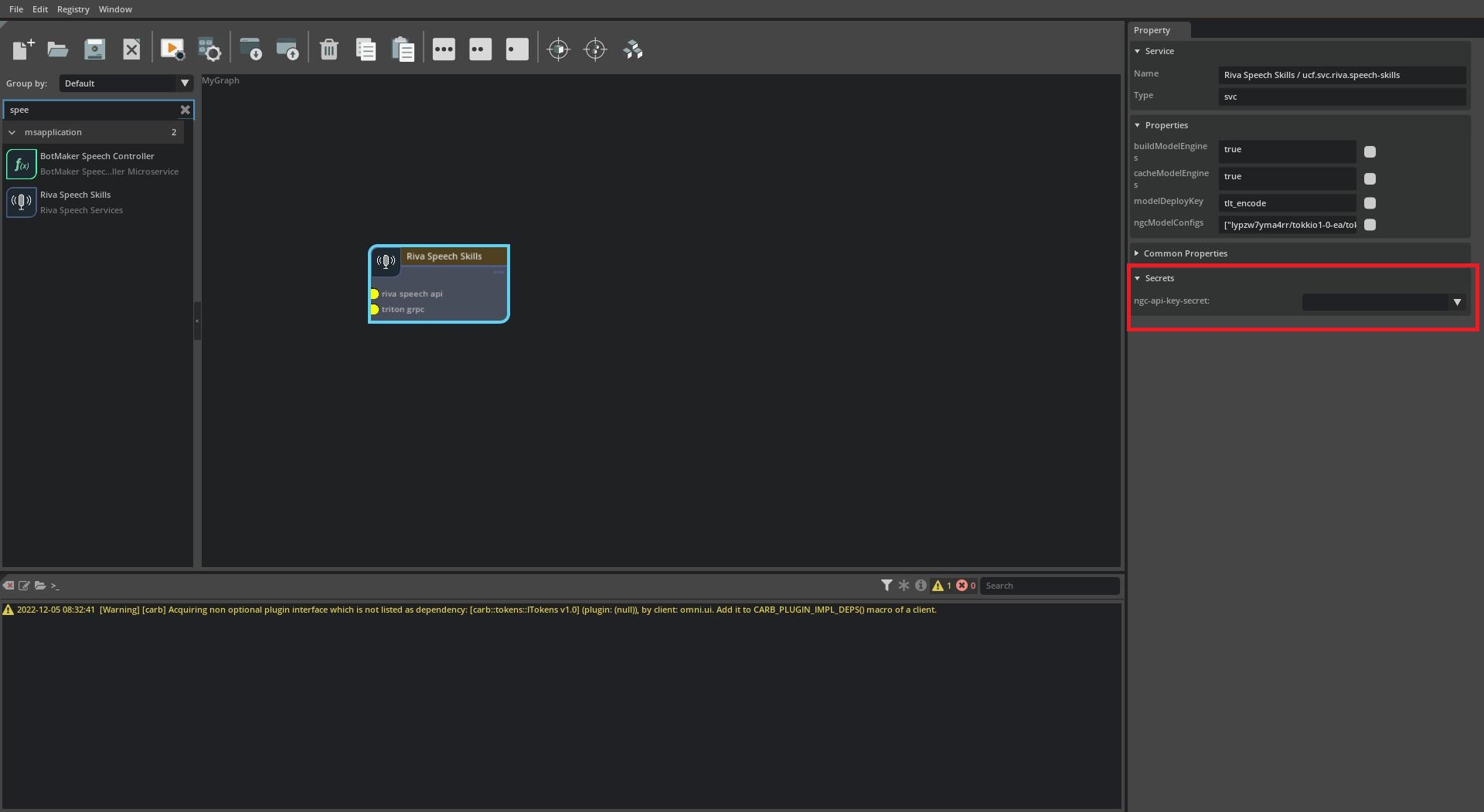Open the Registry menu
Screen dimensions: 1484x812
73,9
